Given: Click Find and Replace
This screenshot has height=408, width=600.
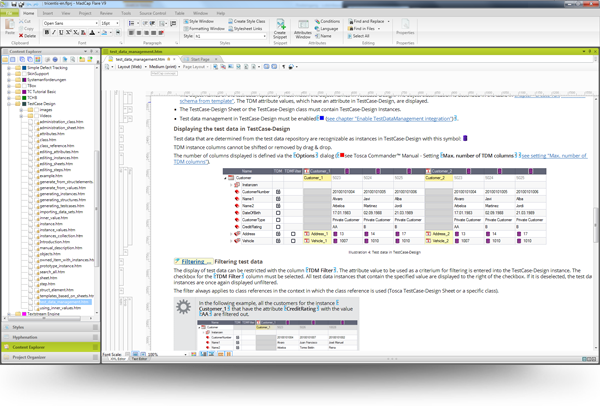Looking at the screenshot, I should tap(366, 21).
